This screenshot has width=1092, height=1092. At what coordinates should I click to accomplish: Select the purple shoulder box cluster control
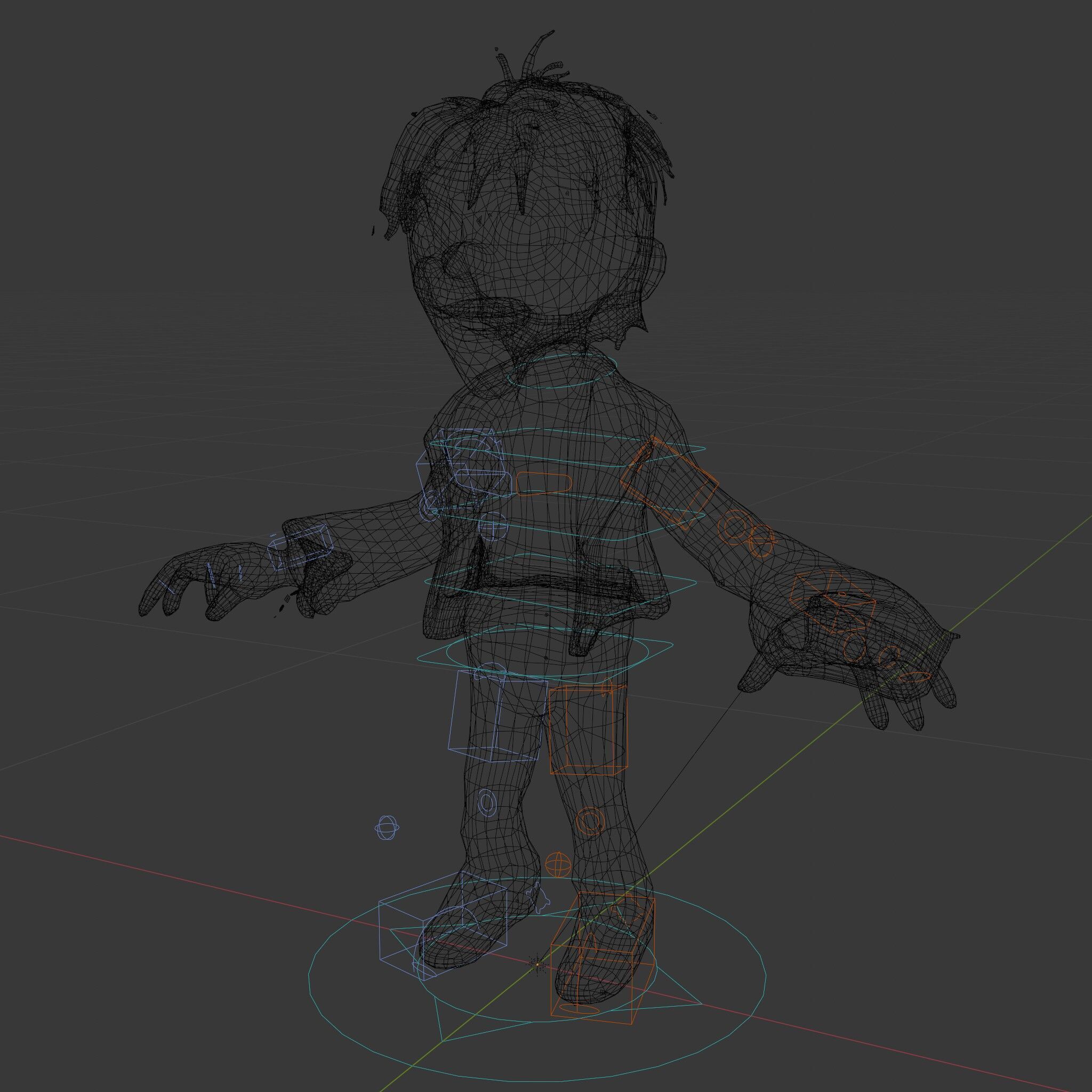pos(461,469)
